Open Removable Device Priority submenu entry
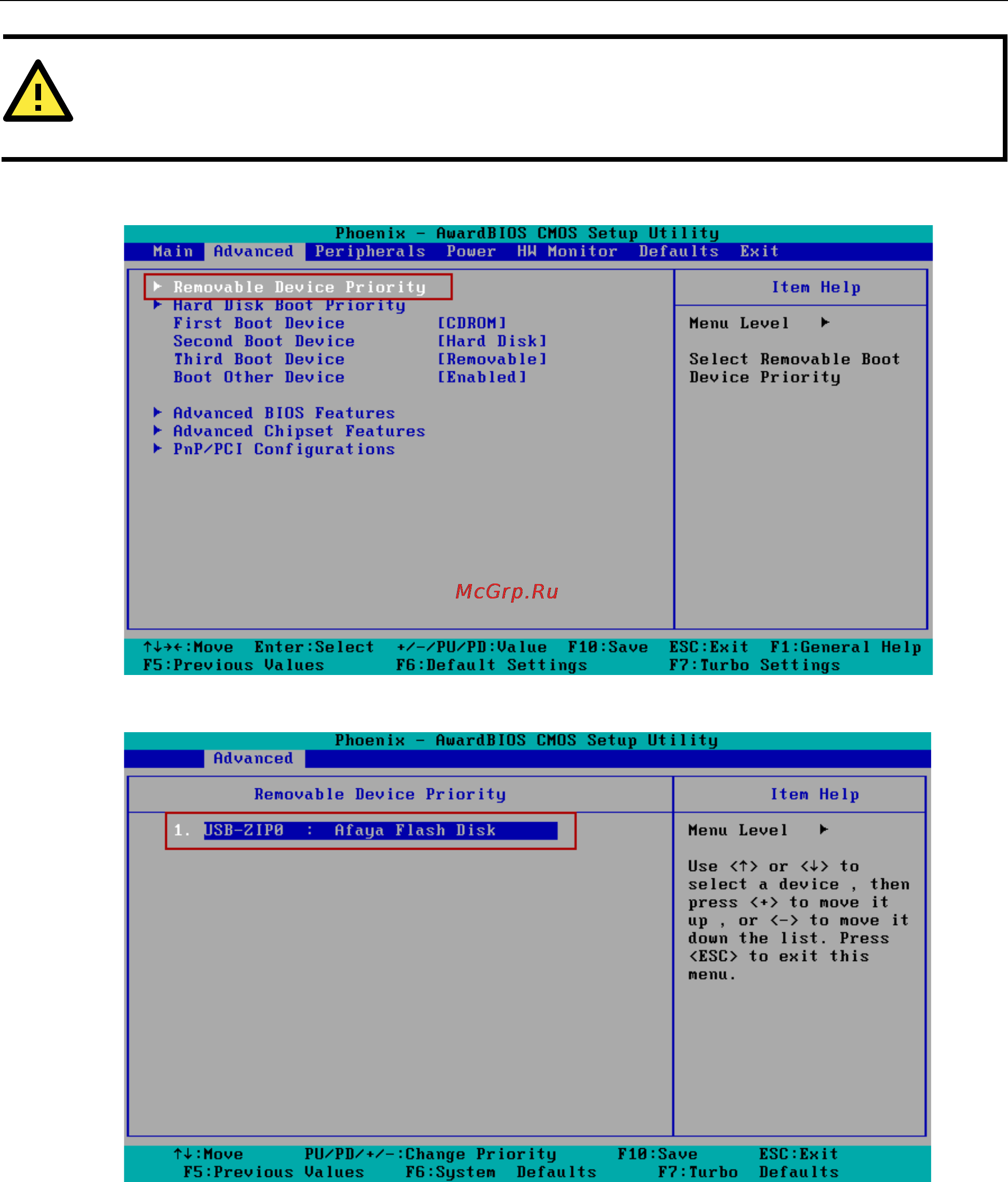1008x1182 pixels. [x=299, y=287]
